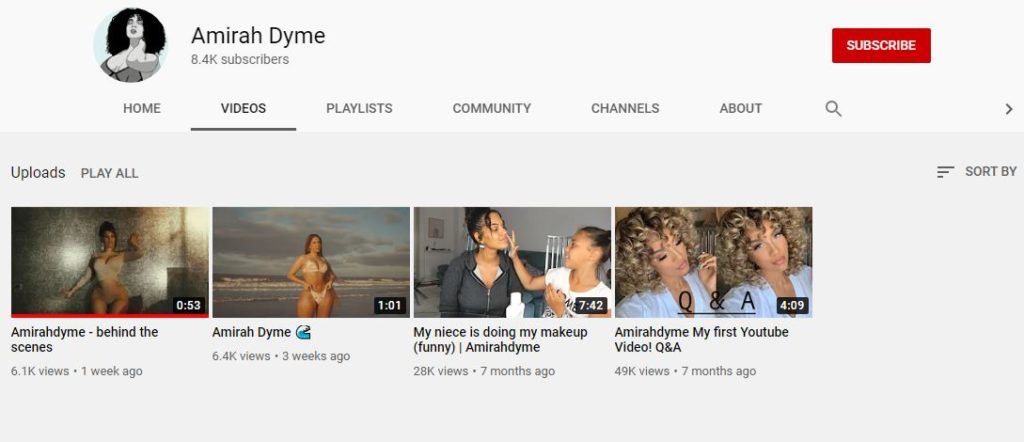Select the Videos tab
1024x442 pixels.
click(243, 108)
